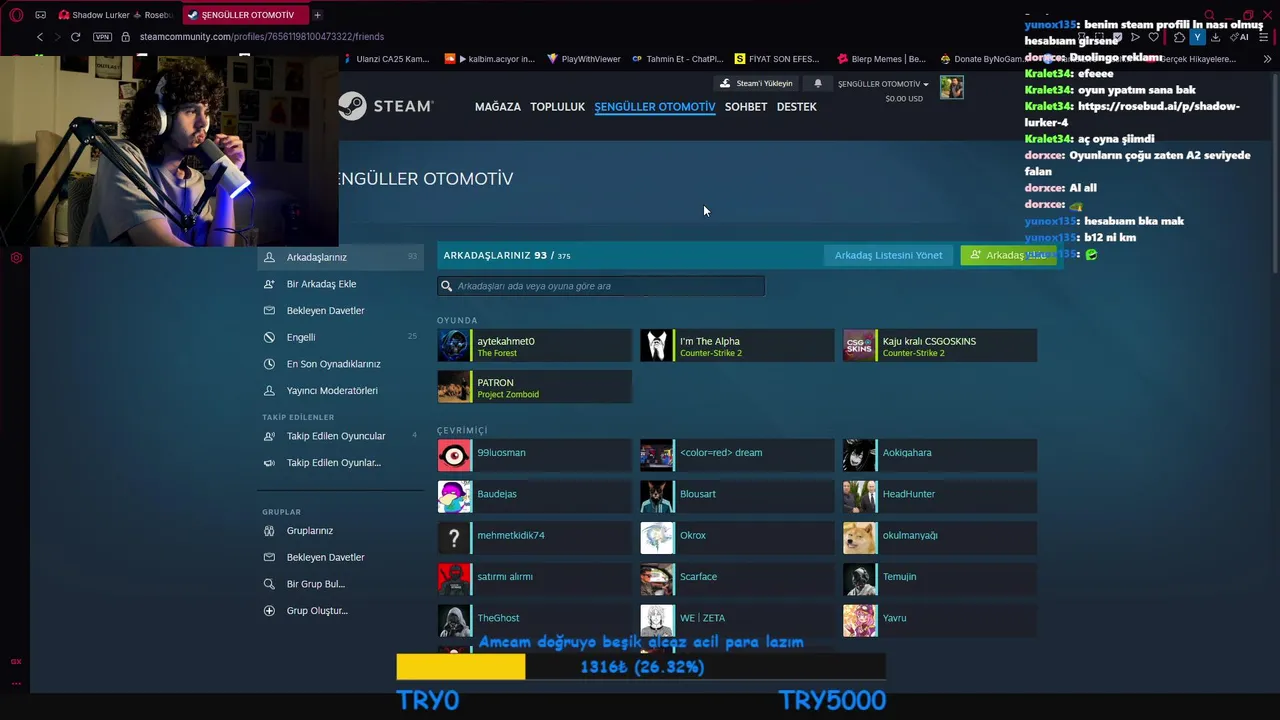Screen dimensions: 1280x720
Task: Open DESTEK in Steam header
Action: 797,107
